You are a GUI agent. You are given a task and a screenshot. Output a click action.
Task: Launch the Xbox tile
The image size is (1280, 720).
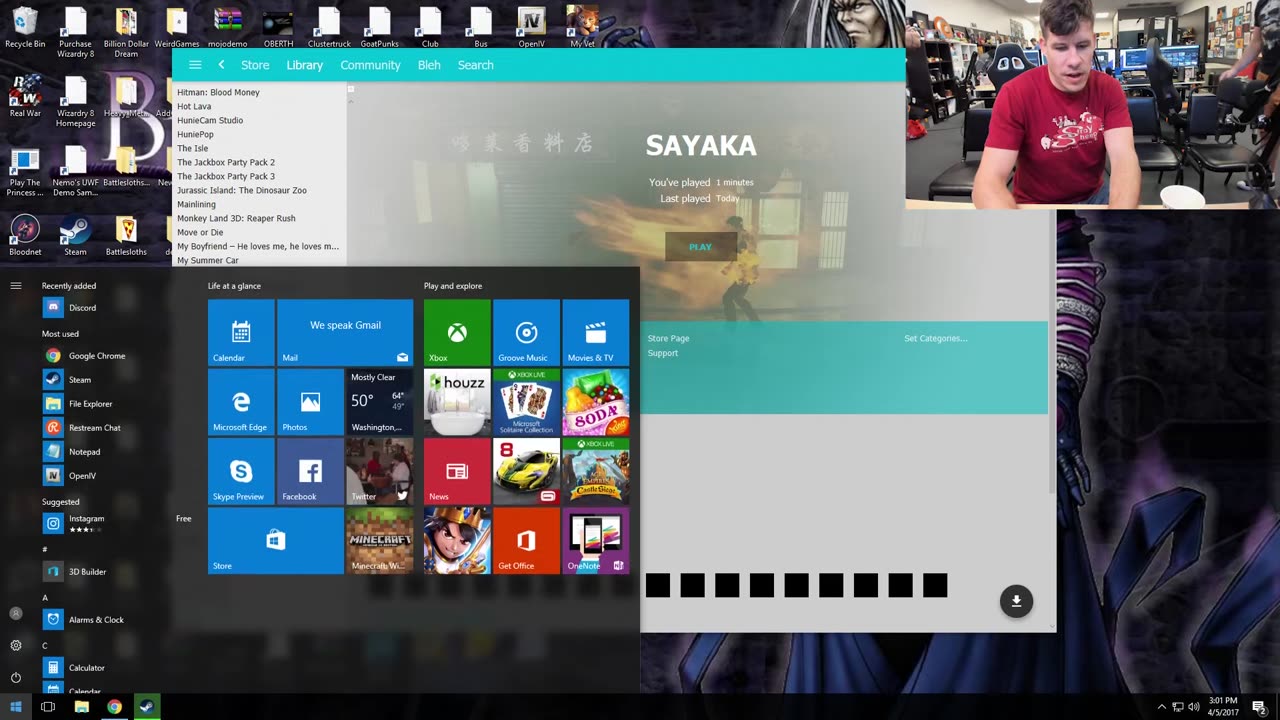[x=457, y=332]
